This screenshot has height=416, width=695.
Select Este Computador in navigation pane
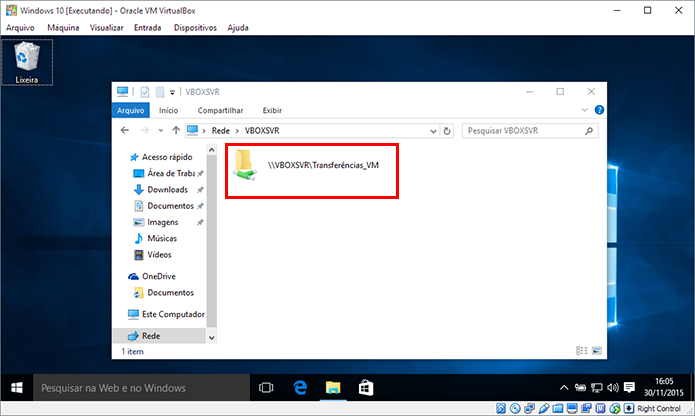click(x=166, y=314)
